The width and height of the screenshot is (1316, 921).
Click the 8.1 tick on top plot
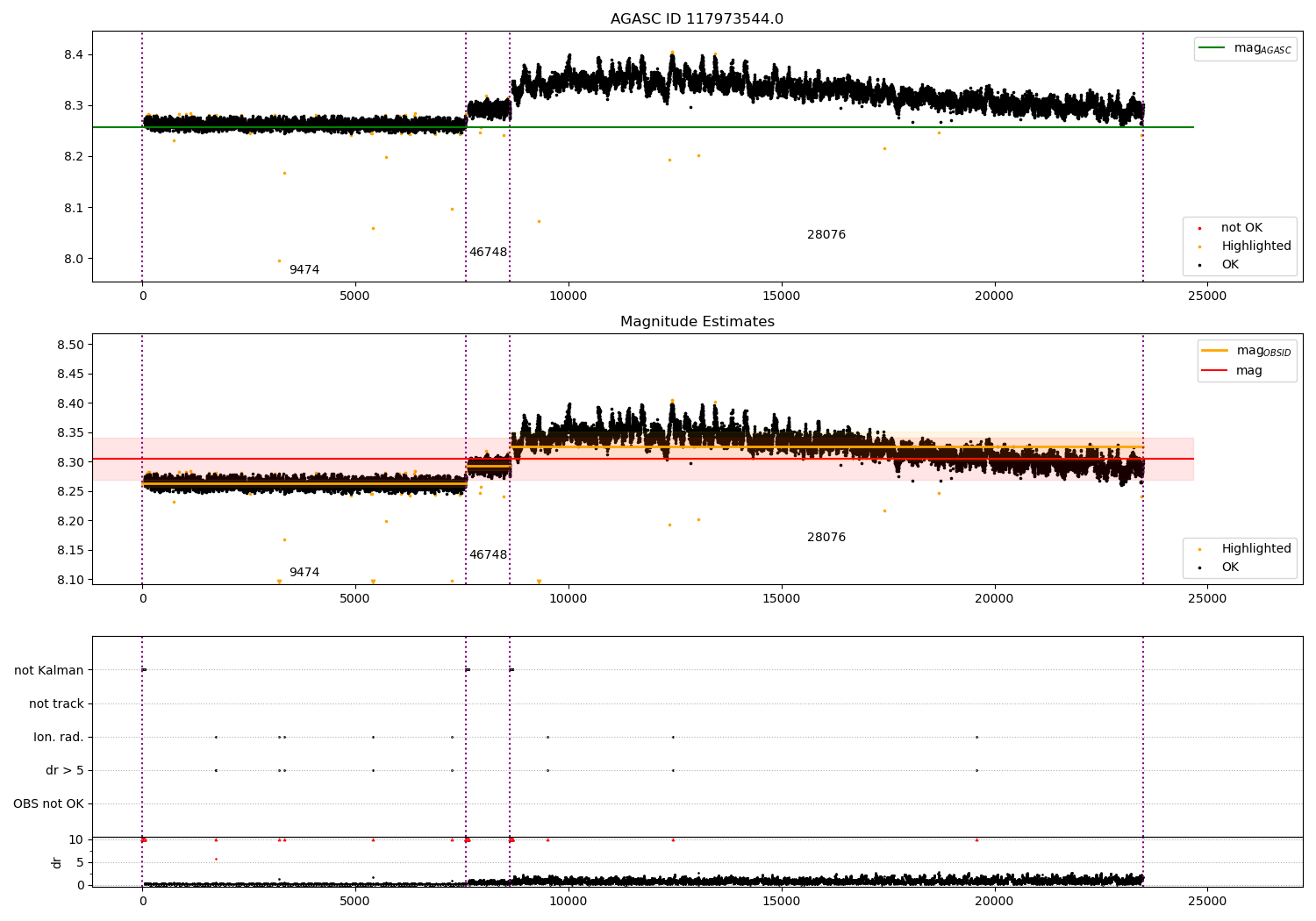(x=74, y=209)
